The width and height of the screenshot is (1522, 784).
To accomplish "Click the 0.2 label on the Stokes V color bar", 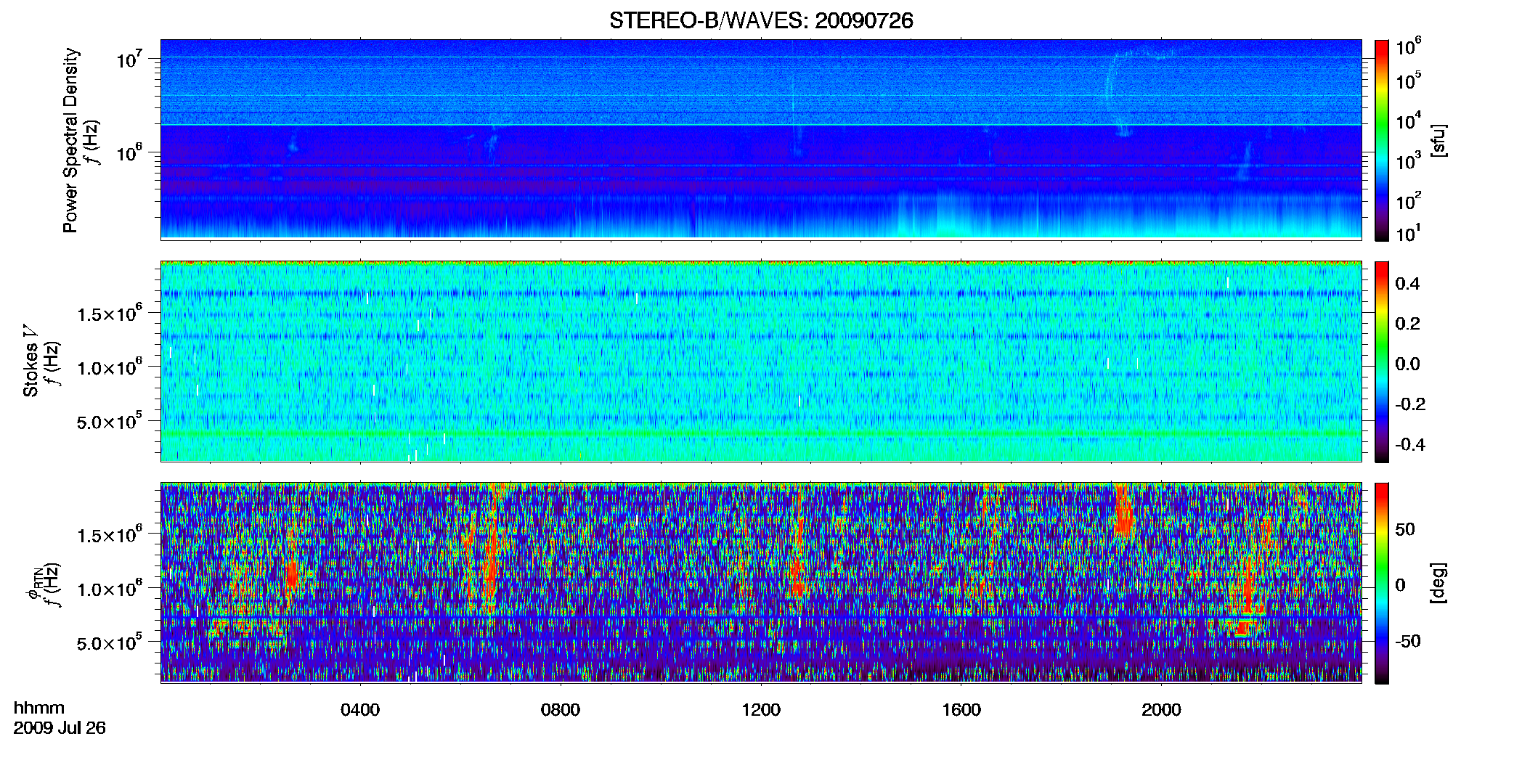I will click(x=1407, y=324).
